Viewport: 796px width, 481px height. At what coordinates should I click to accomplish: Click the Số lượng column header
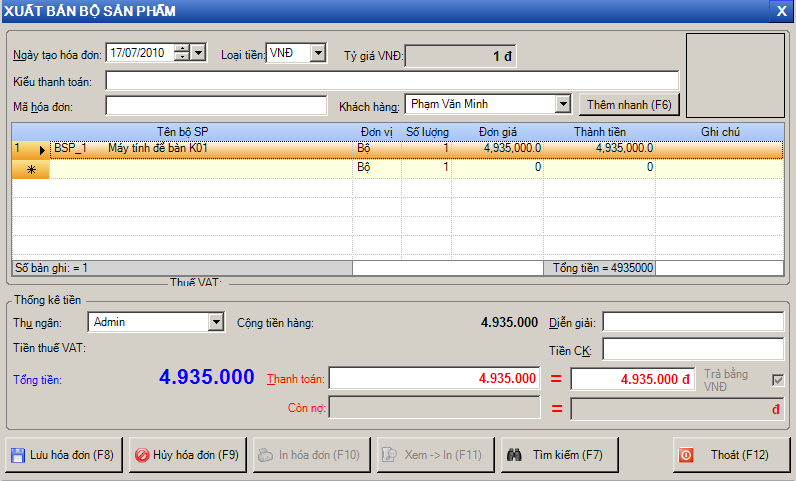[427, 132]
